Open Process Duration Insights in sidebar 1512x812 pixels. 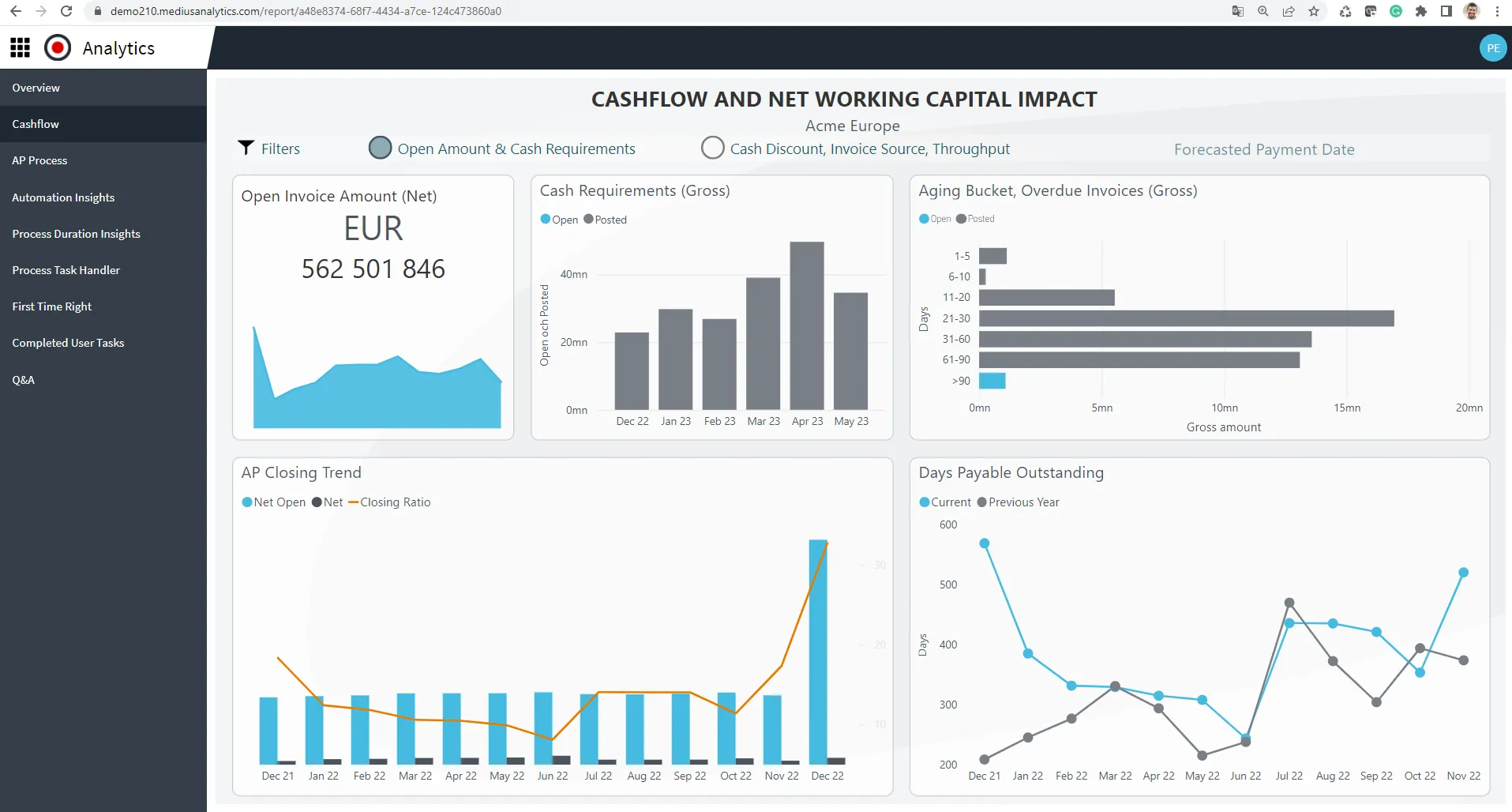click(x=103, y=234)
